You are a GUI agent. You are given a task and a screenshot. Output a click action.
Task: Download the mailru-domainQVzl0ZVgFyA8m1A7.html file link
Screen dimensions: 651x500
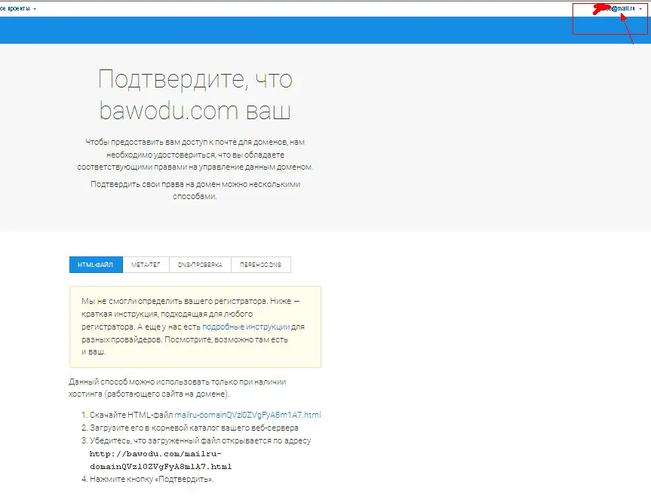[x=247, y=415]
